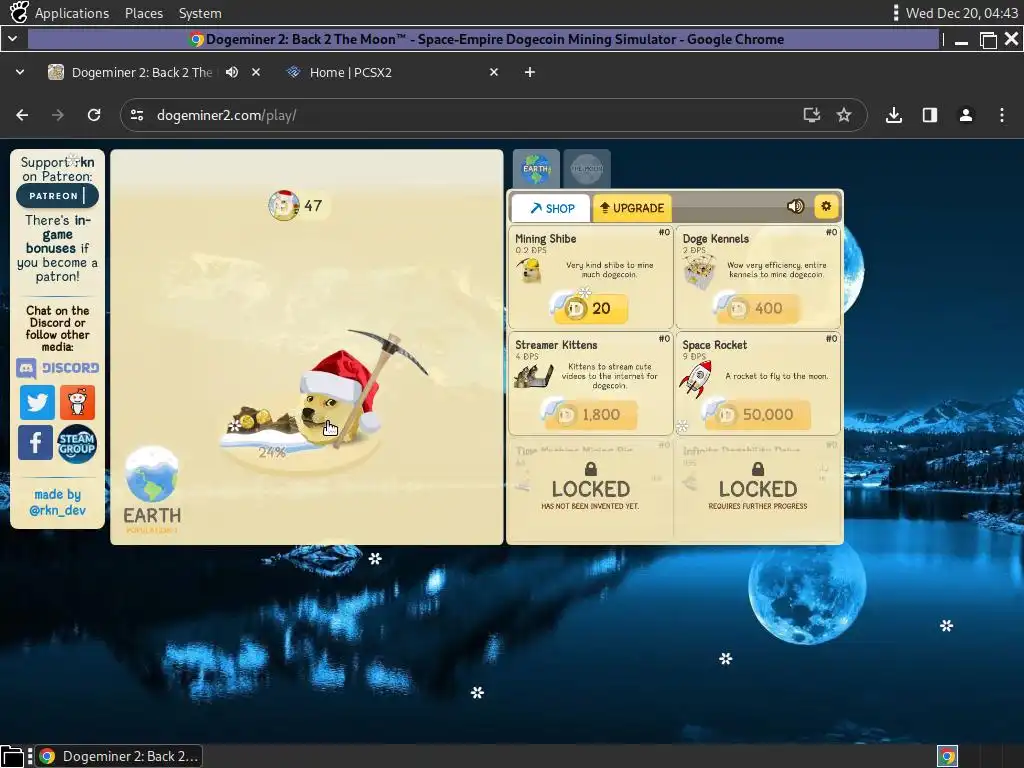Open Chrome profile icon
1024x768 pixels.
(x=966, y=115)
